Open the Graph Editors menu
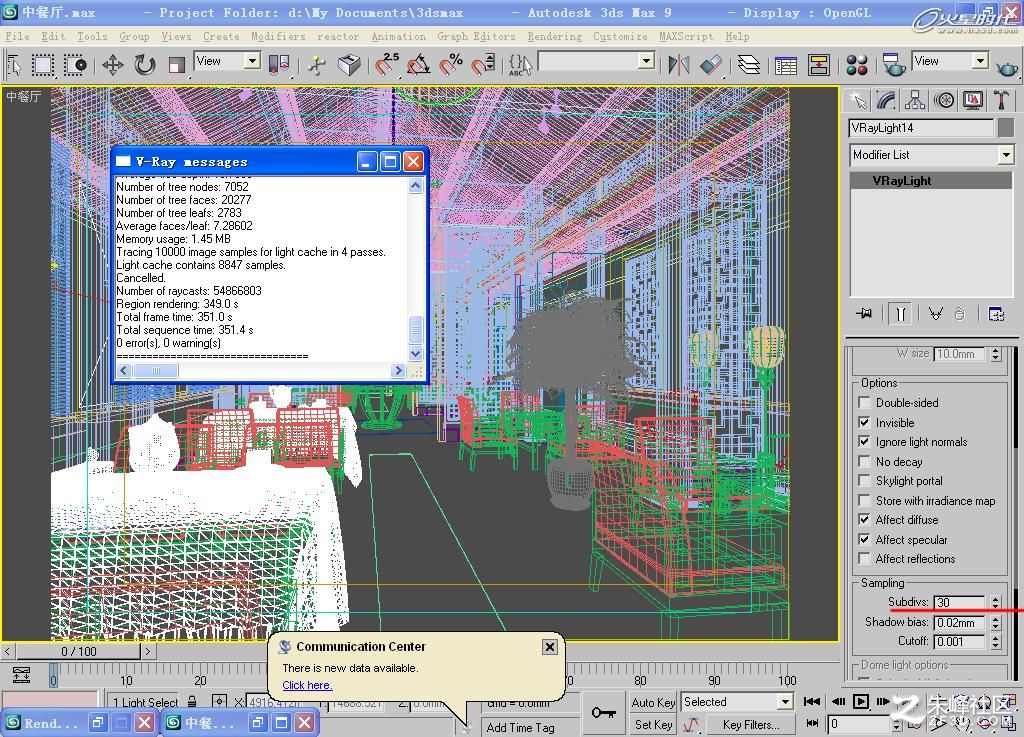 pos(476,37)
